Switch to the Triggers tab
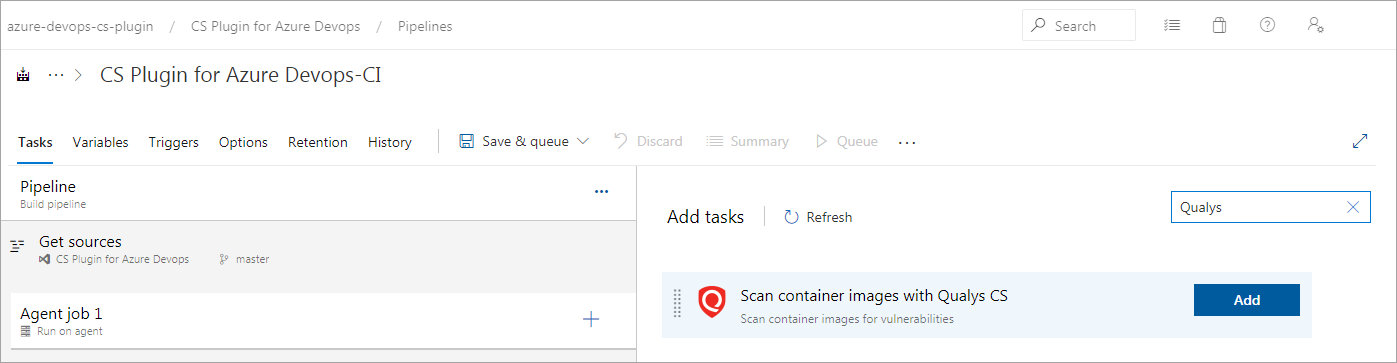Image resolution: width=1397 pixels, height=363 pixels. tap(174, 142)
